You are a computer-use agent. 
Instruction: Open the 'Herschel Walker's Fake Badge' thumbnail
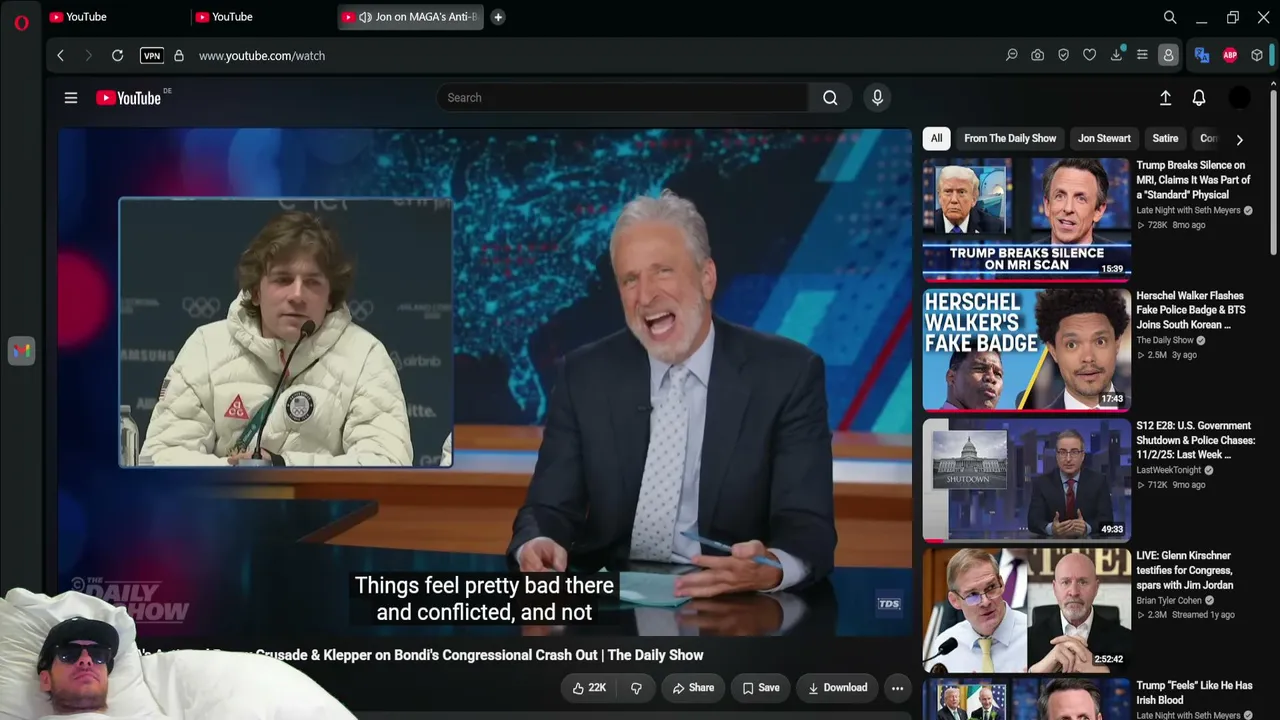[x=1026, y=349]
